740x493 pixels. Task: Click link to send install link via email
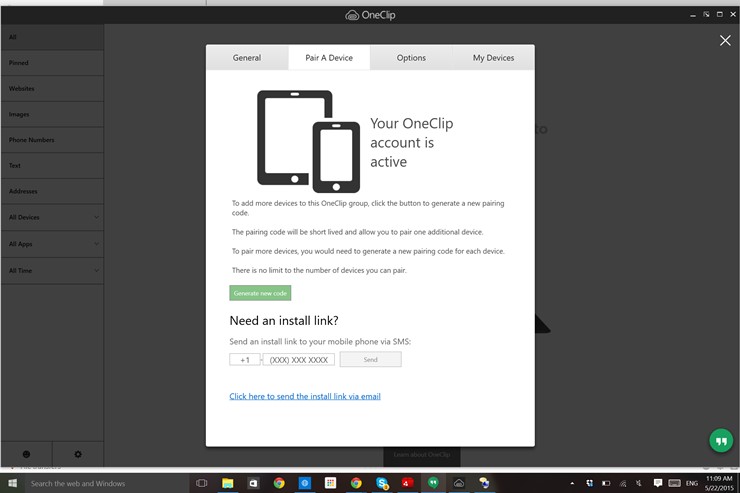point(305,396)
